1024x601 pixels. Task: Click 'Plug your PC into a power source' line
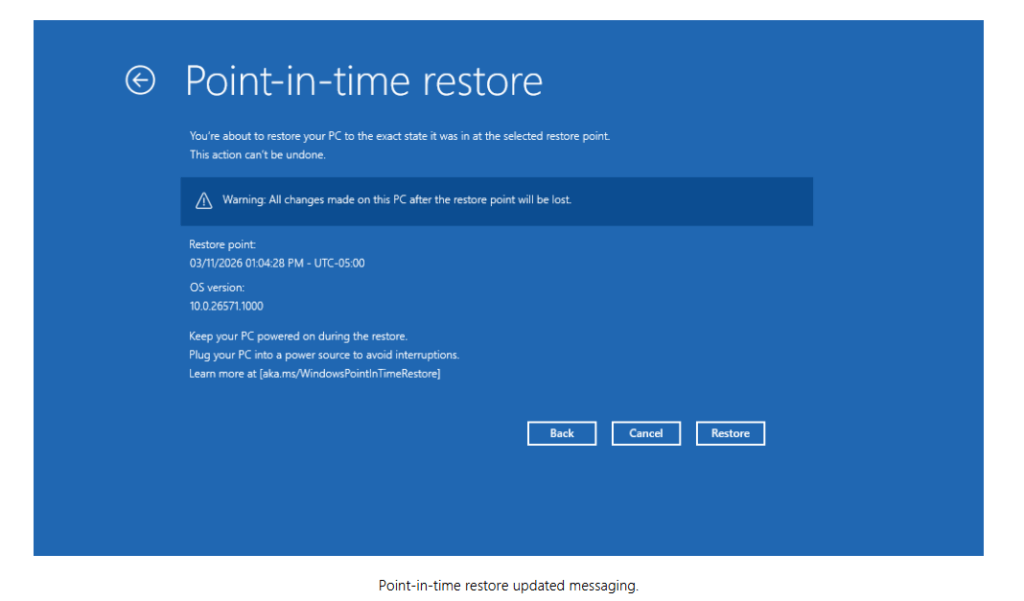tap(324, 355)
